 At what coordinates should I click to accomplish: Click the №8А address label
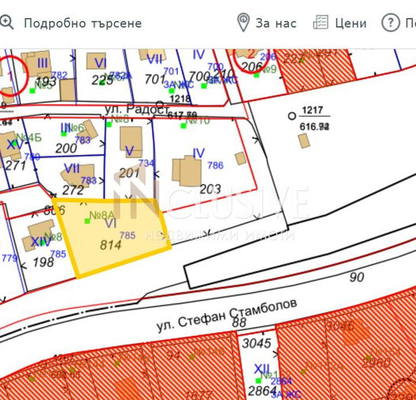click(102, 215)
